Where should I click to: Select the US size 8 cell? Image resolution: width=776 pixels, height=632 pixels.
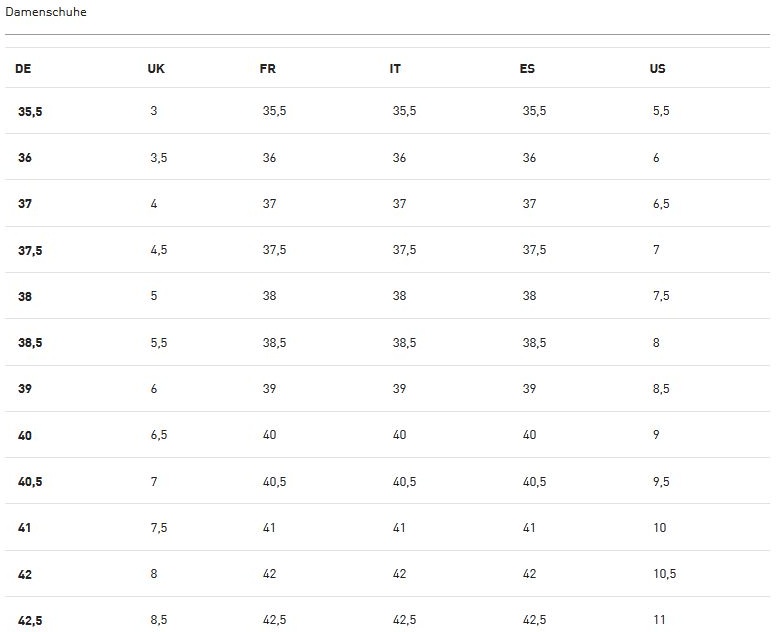(x=656, y=343)
